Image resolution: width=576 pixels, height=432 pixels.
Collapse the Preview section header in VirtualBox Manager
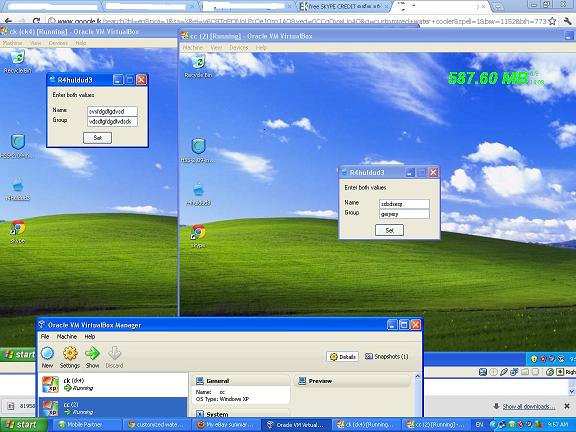coord(352,381)
